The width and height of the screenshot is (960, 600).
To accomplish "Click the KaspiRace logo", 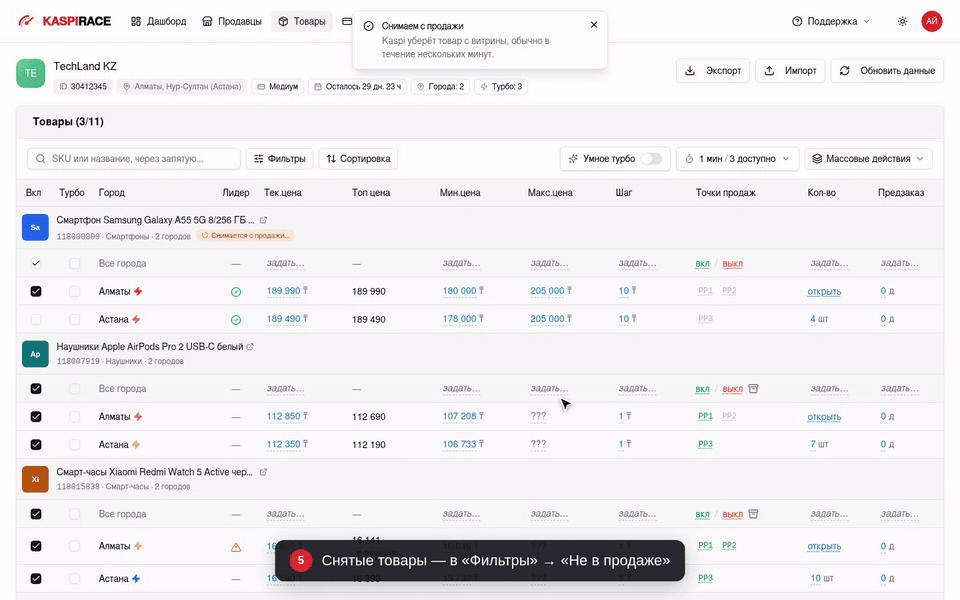I will click(64, 21).
